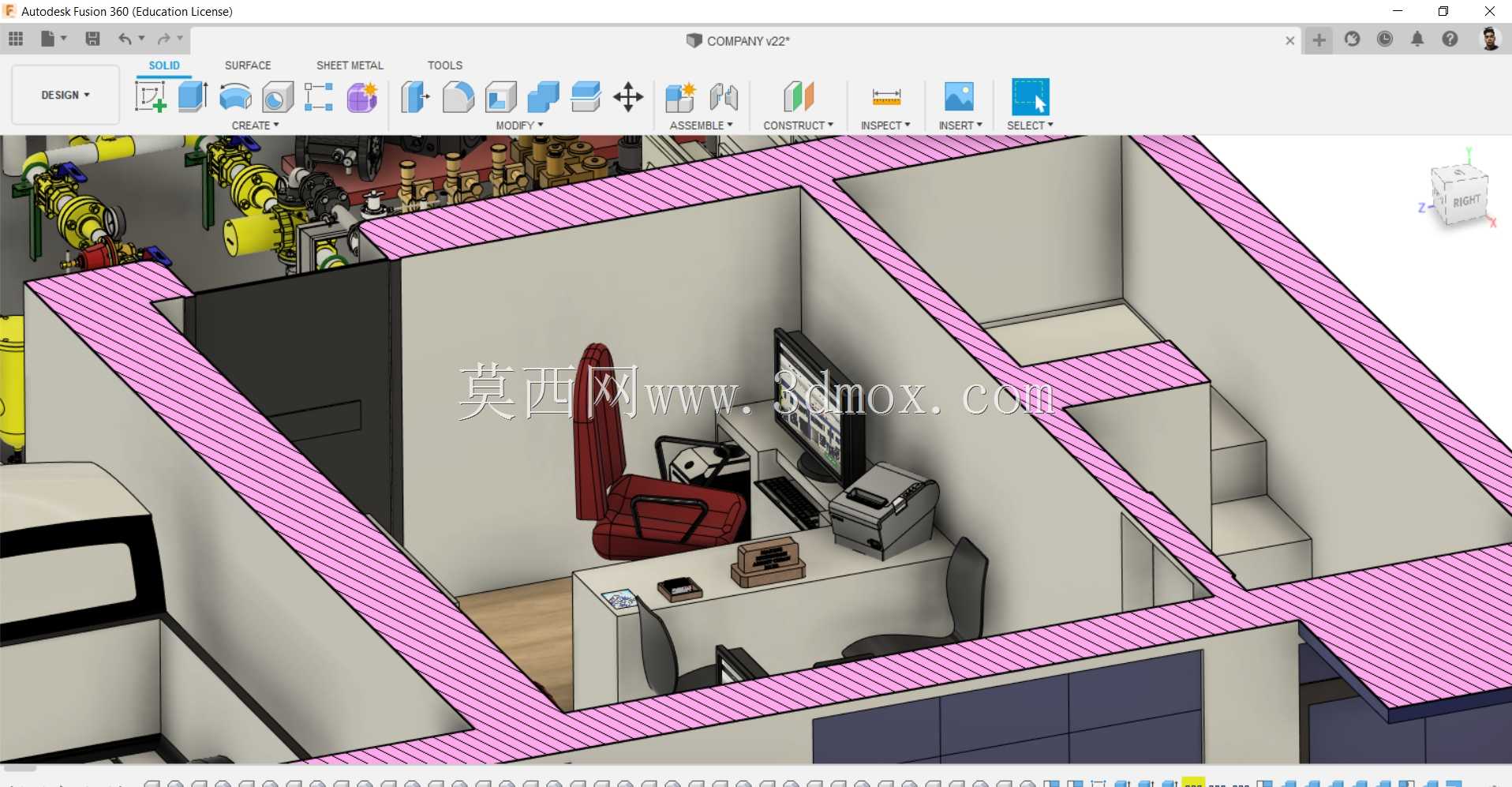1512x787 pixels.
Task: Select the Extrude tool
Action: [193, 97]
